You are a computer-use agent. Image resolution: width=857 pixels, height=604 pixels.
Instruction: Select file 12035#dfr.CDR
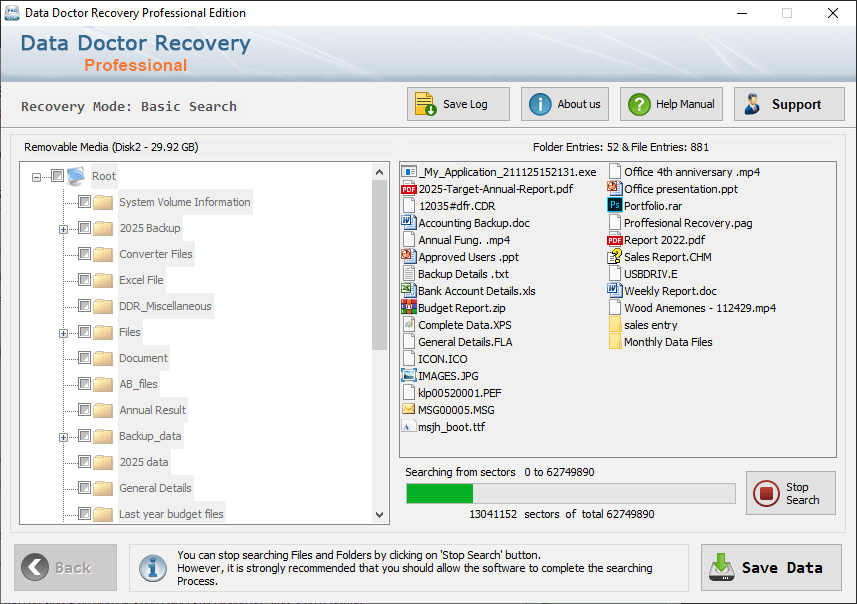[x=457, y=206]
